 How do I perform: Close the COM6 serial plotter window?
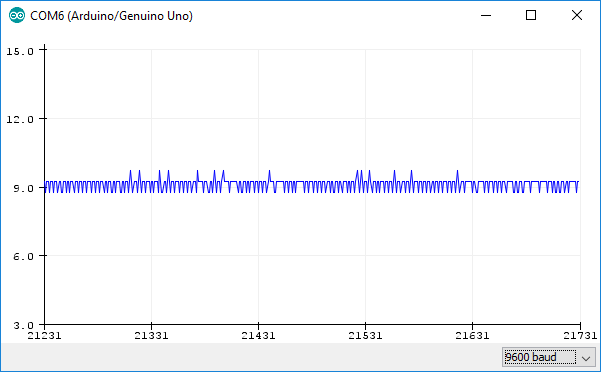[x=576, y=15]
